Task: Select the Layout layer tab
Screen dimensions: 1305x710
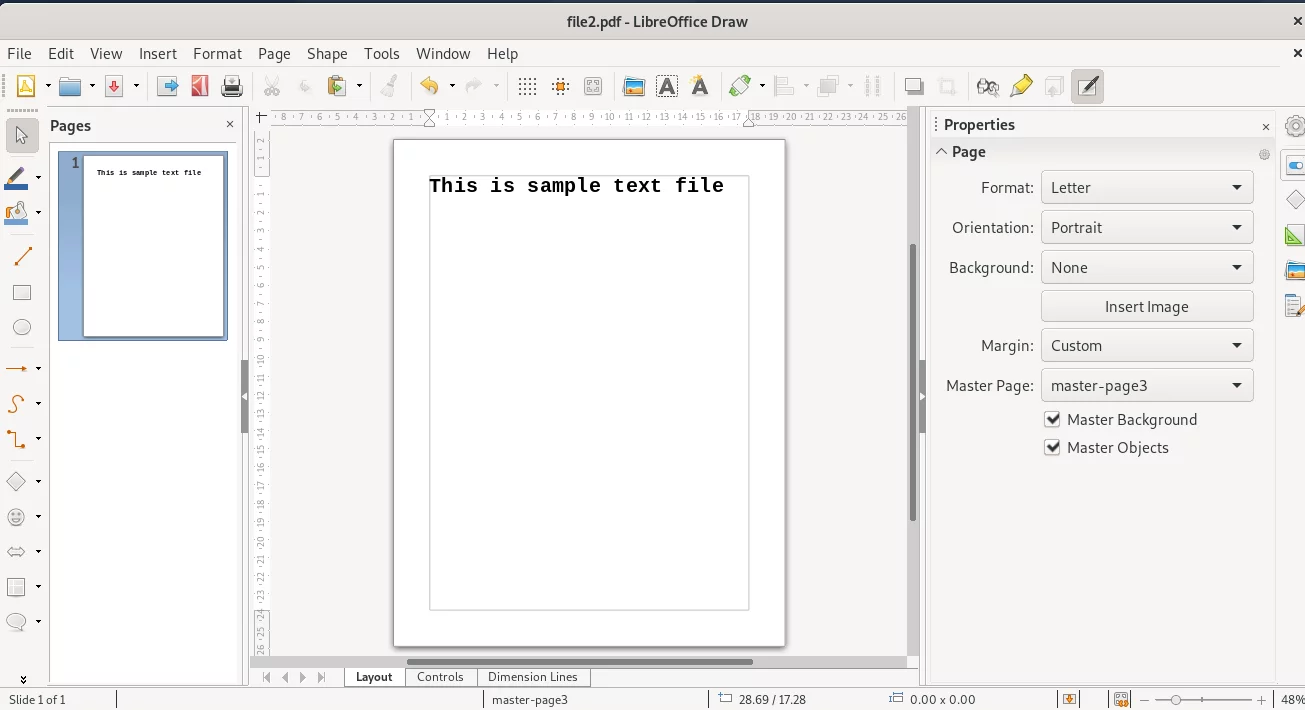Action: [x=374, y=677]
